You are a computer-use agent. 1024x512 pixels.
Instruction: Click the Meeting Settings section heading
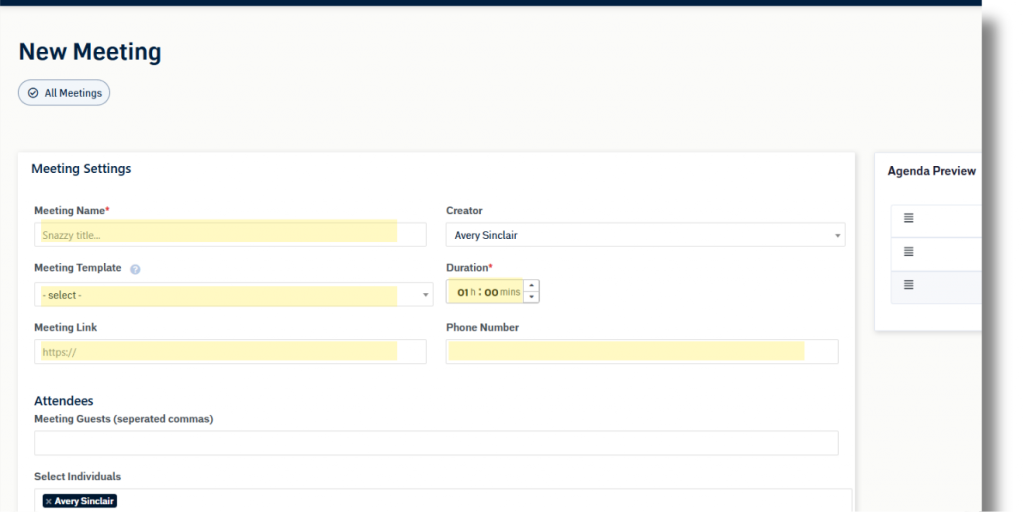pos(81,169)
